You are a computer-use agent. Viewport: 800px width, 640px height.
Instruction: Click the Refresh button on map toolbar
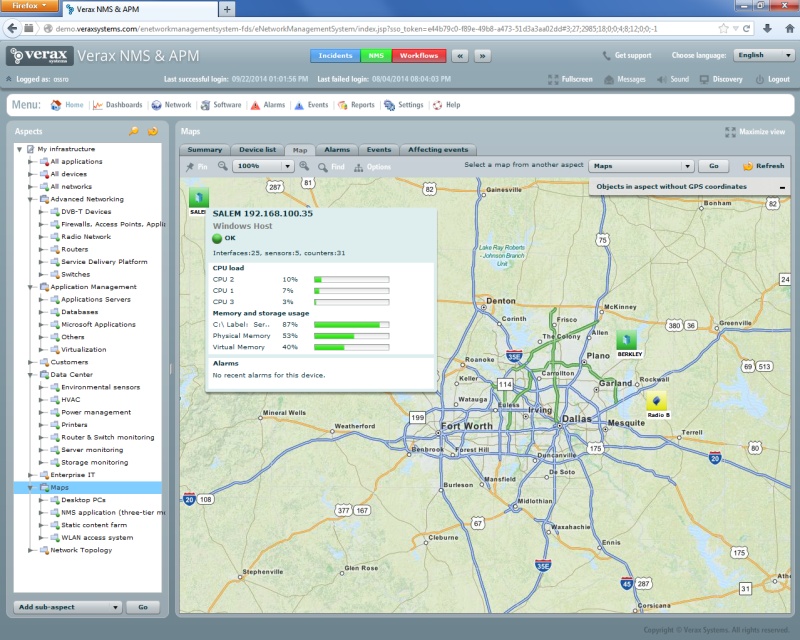click(763, 166)
